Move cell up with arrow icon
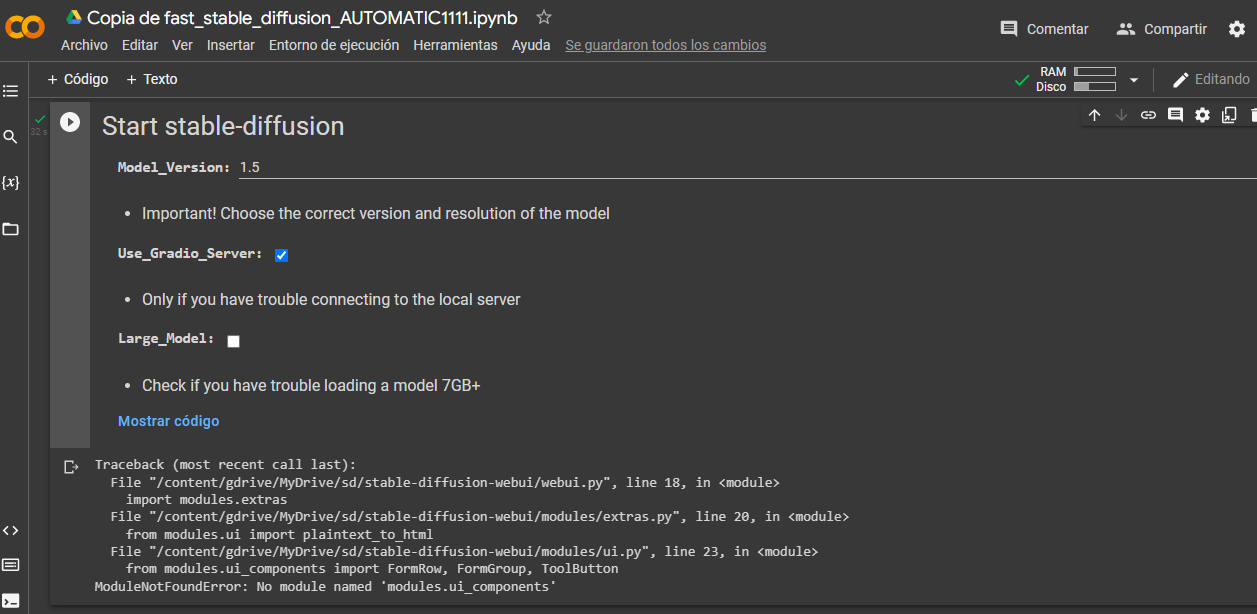This screenshot has width=1257, height=614. 1094,115
